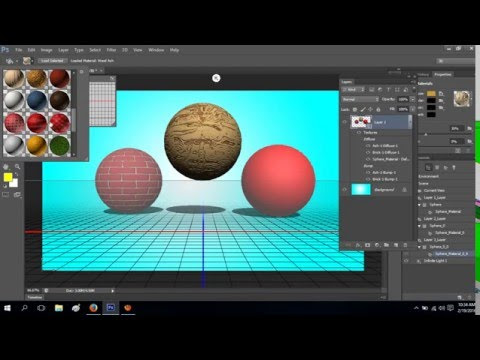The height and width of the screenshot is (360, 480).
Task: Filter 3D panel by meshes
Action: [x=437, y=168]
